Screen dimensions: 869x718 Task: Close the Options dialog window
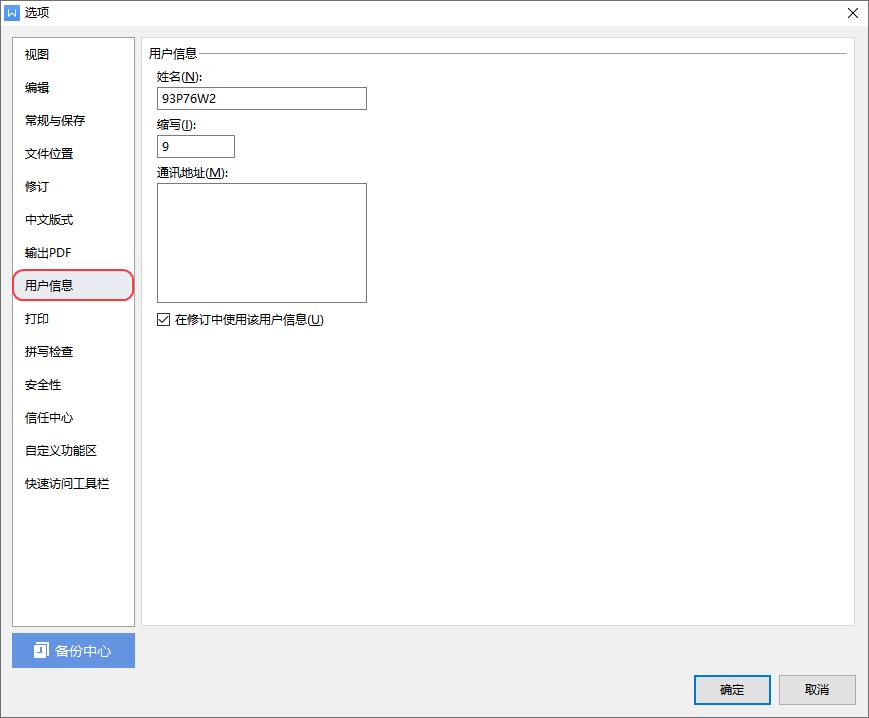coord(852,13)
